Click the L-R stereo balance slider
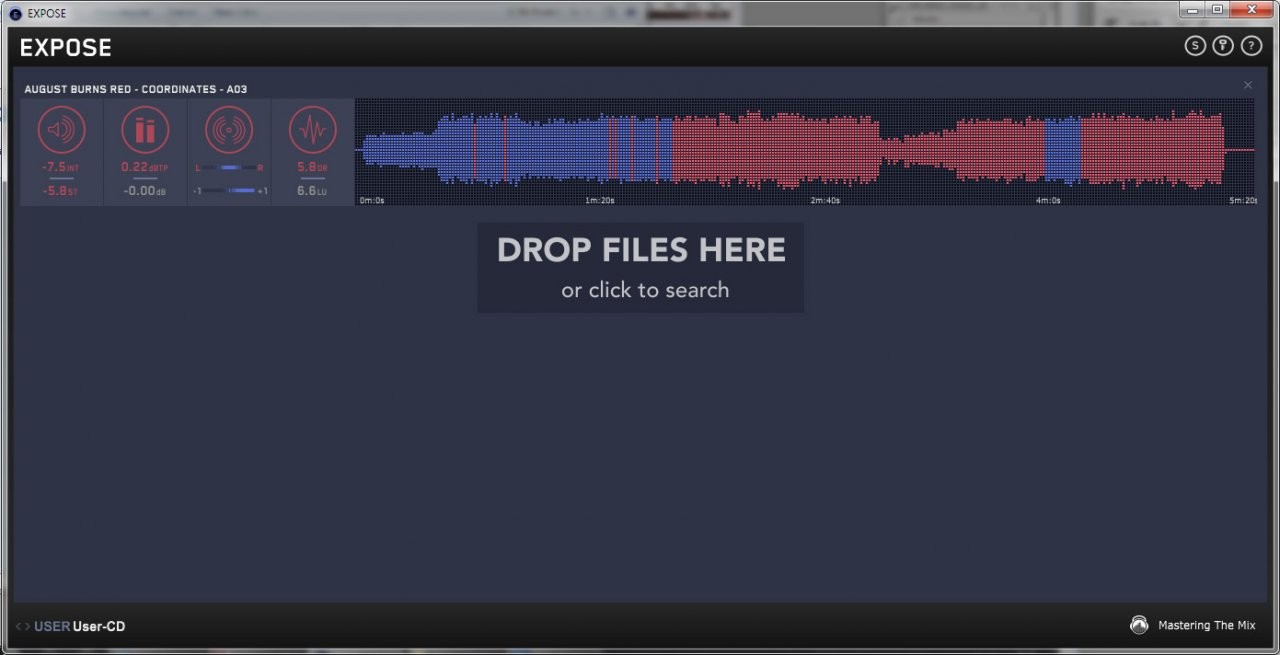 pyautogui.click(x=229, y=167)
